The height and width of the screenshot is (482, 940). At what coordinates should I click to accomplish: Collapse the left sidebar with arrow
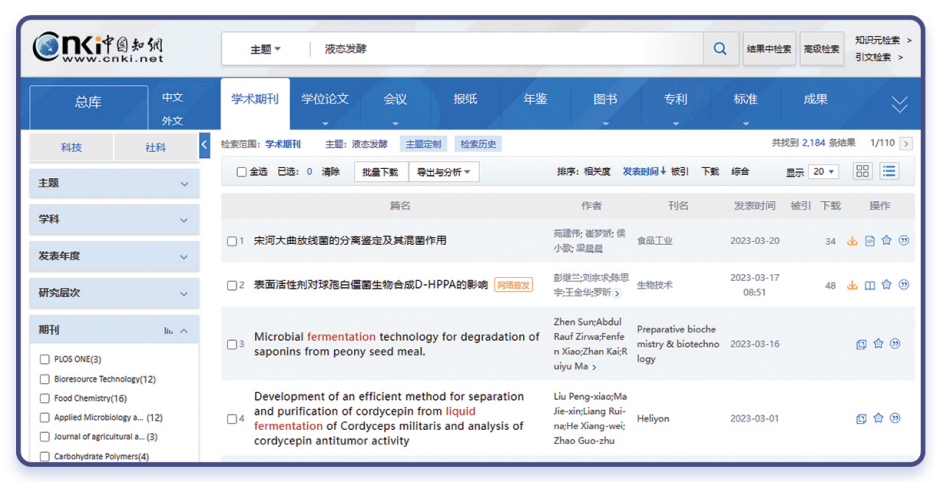coord(204,144)
